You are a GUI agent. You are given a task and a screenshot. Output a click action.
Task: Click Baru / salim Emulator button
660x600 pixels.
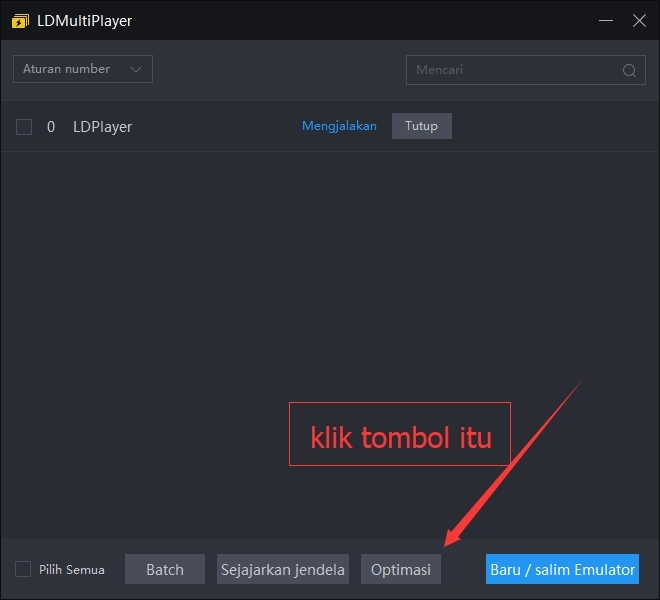click(562, 569)
